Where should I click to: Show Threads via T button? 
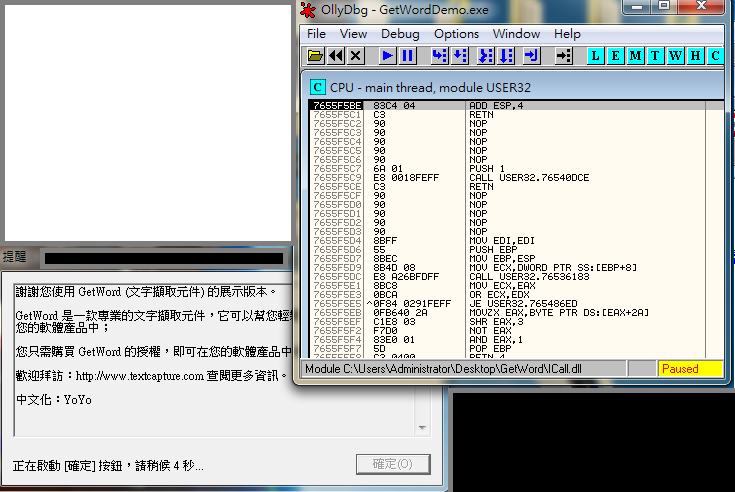655,56
